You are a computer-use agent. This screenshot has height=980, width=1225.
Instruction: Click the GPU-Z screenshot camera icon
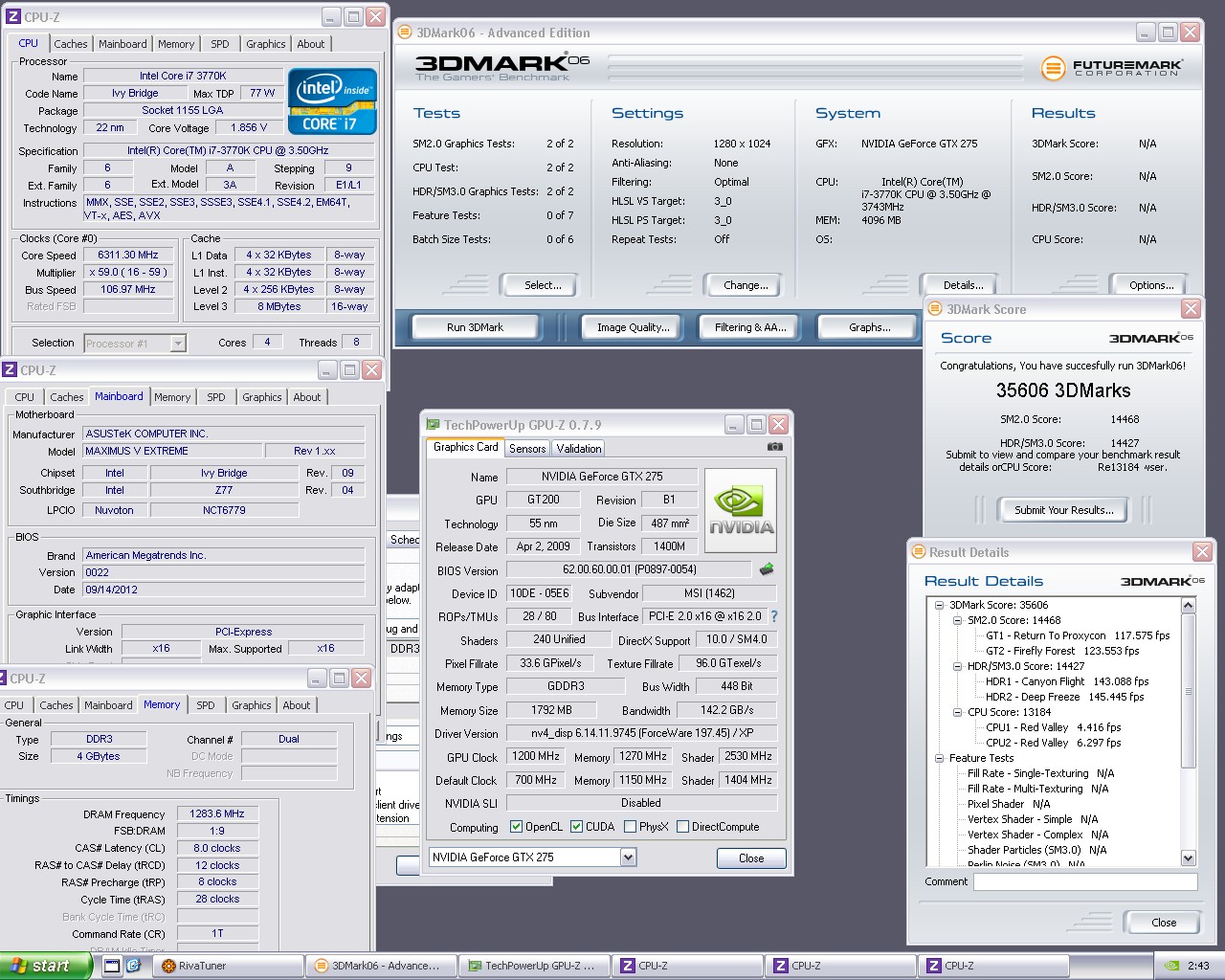coord(774,447)
